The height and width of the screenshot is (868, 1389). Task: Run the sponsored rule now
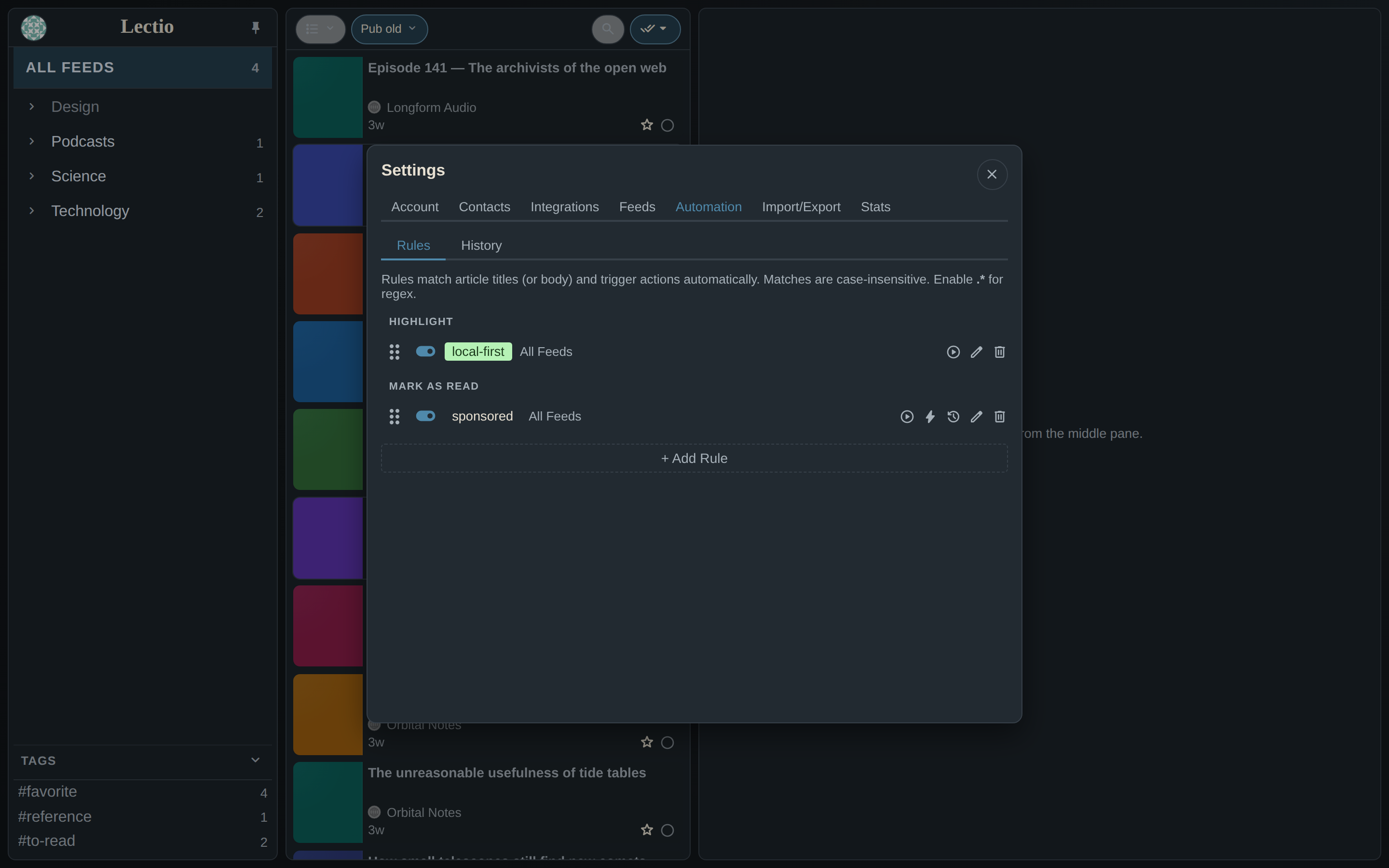tap(907, 417)
